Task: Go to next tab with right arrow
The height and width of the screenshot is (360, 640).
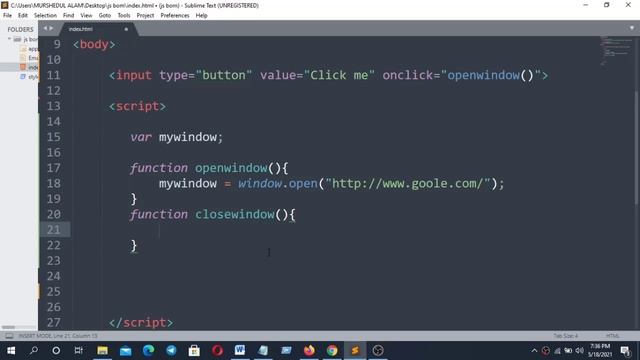Action: (x=51, y=29)
